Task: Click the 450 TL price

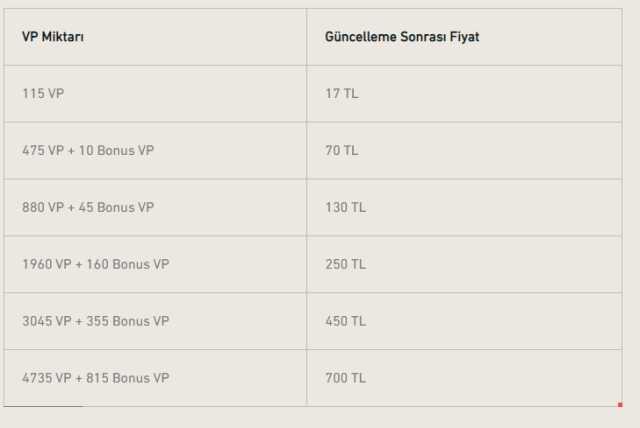Action: 345,321
